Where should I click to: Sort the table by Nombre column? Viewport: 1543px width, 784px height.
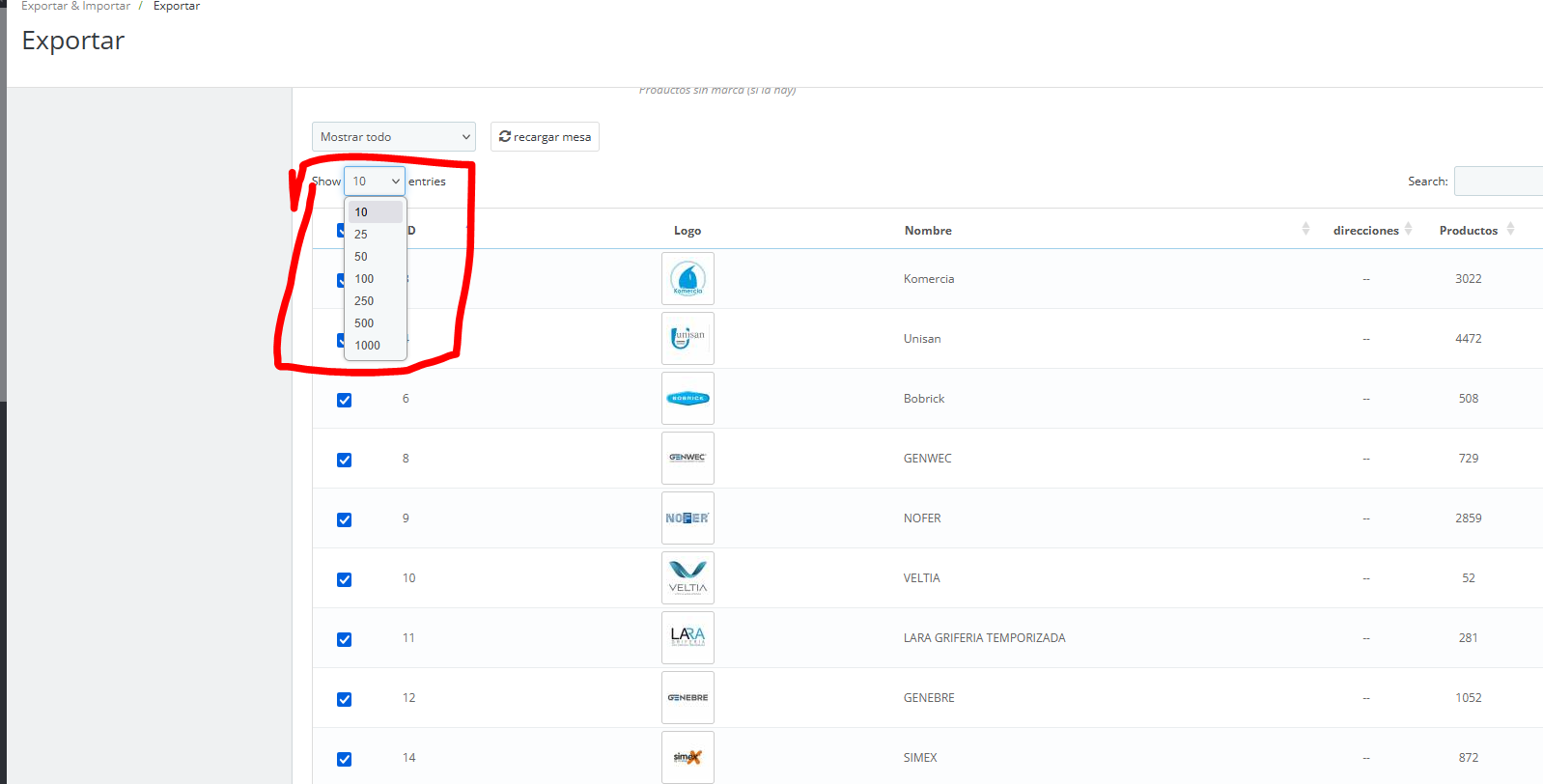click(x=928, y=231)
